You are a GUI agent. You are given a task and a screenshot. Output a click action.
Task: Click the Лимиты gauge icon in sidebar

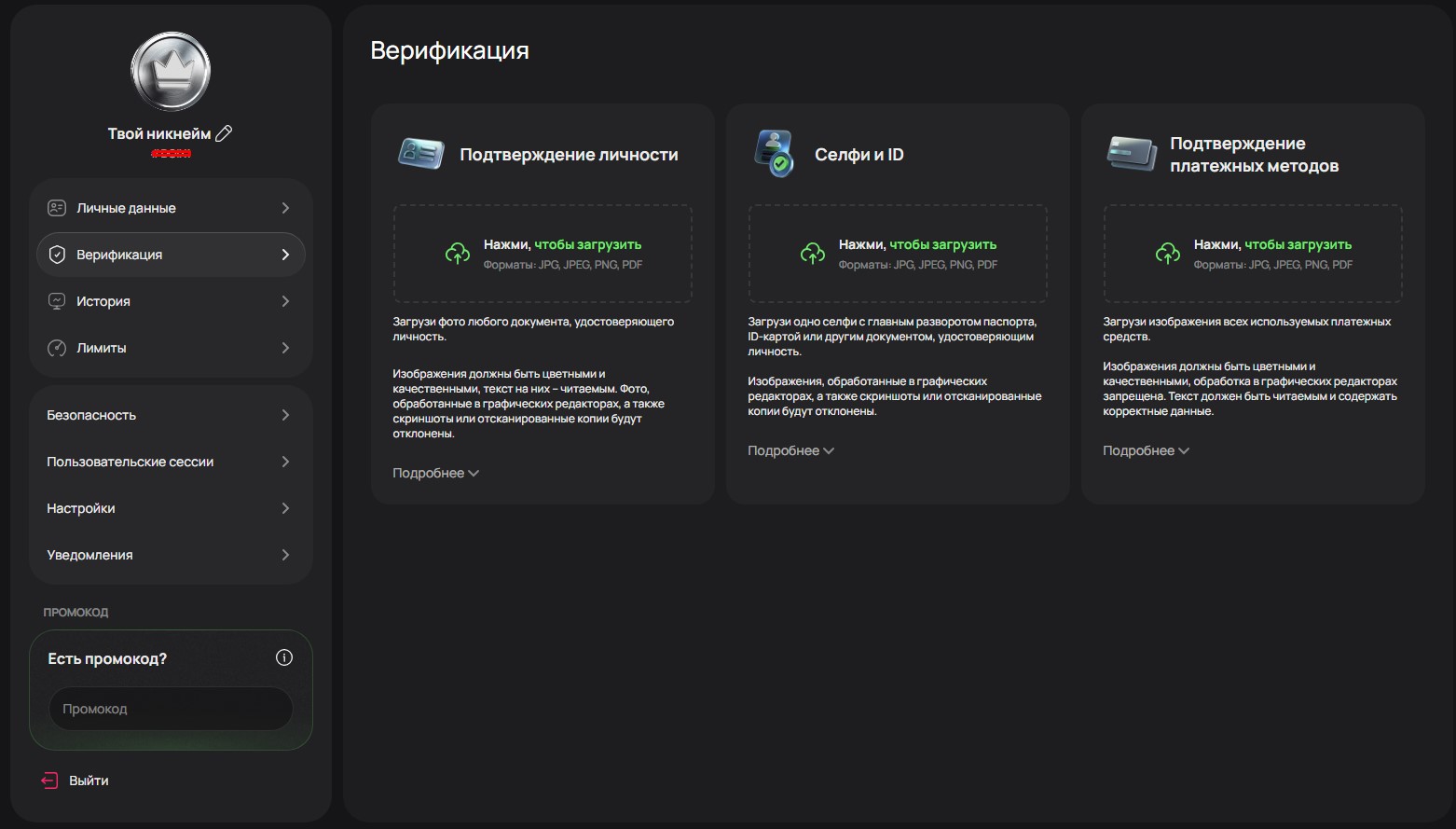click(x=57, y=347)
